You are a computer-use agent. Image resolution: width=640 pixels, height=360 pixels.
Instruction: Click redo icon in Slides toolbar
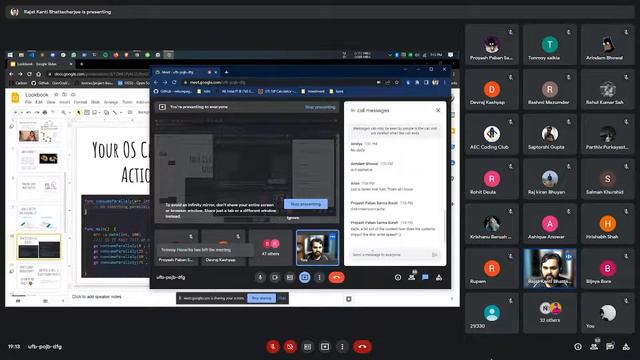(x=37, y=112)
